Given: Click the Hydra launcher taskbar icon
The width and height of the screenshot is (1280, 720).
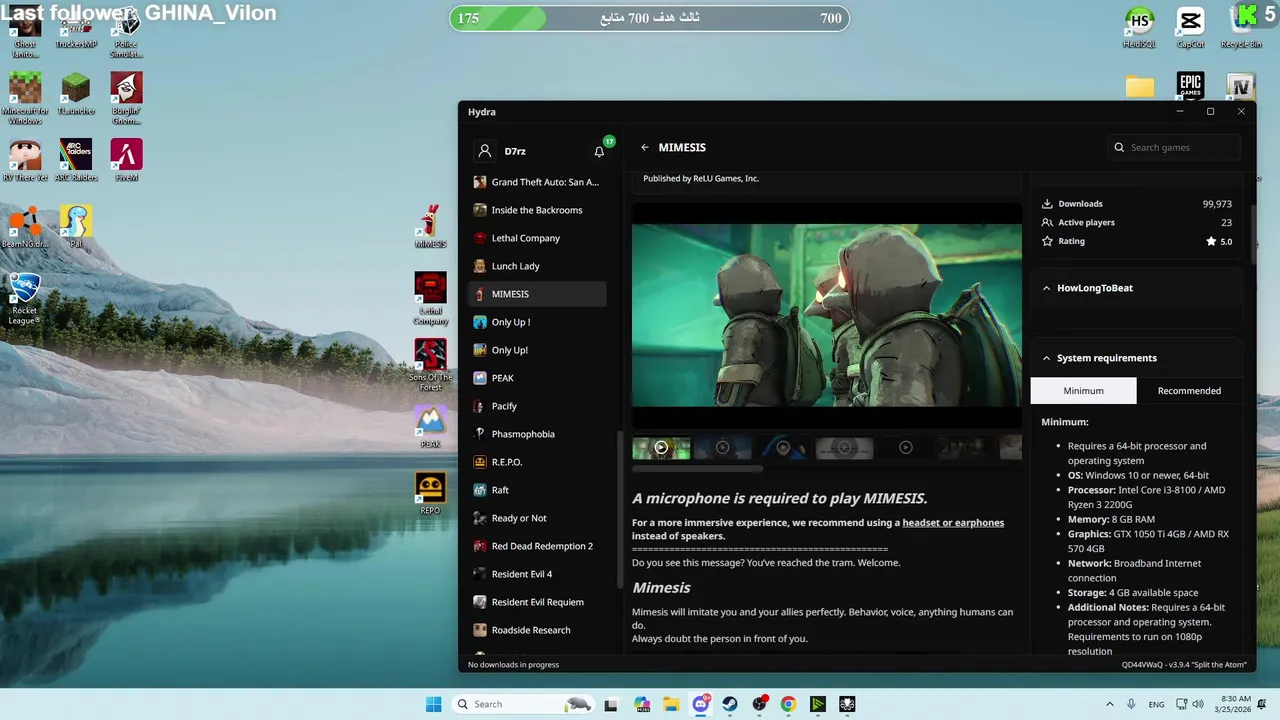Looking at the screenshot, I should pyautogui.click(x=847, y=704).
